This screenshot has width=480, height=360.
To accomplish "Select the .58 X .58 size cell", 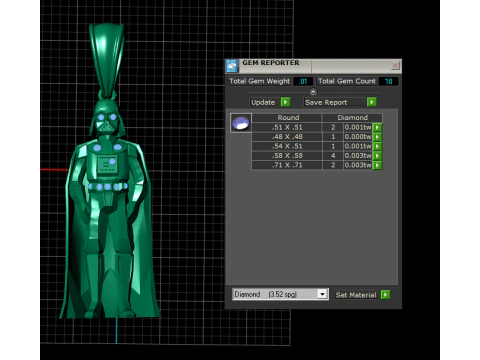I will coord(287,156).
